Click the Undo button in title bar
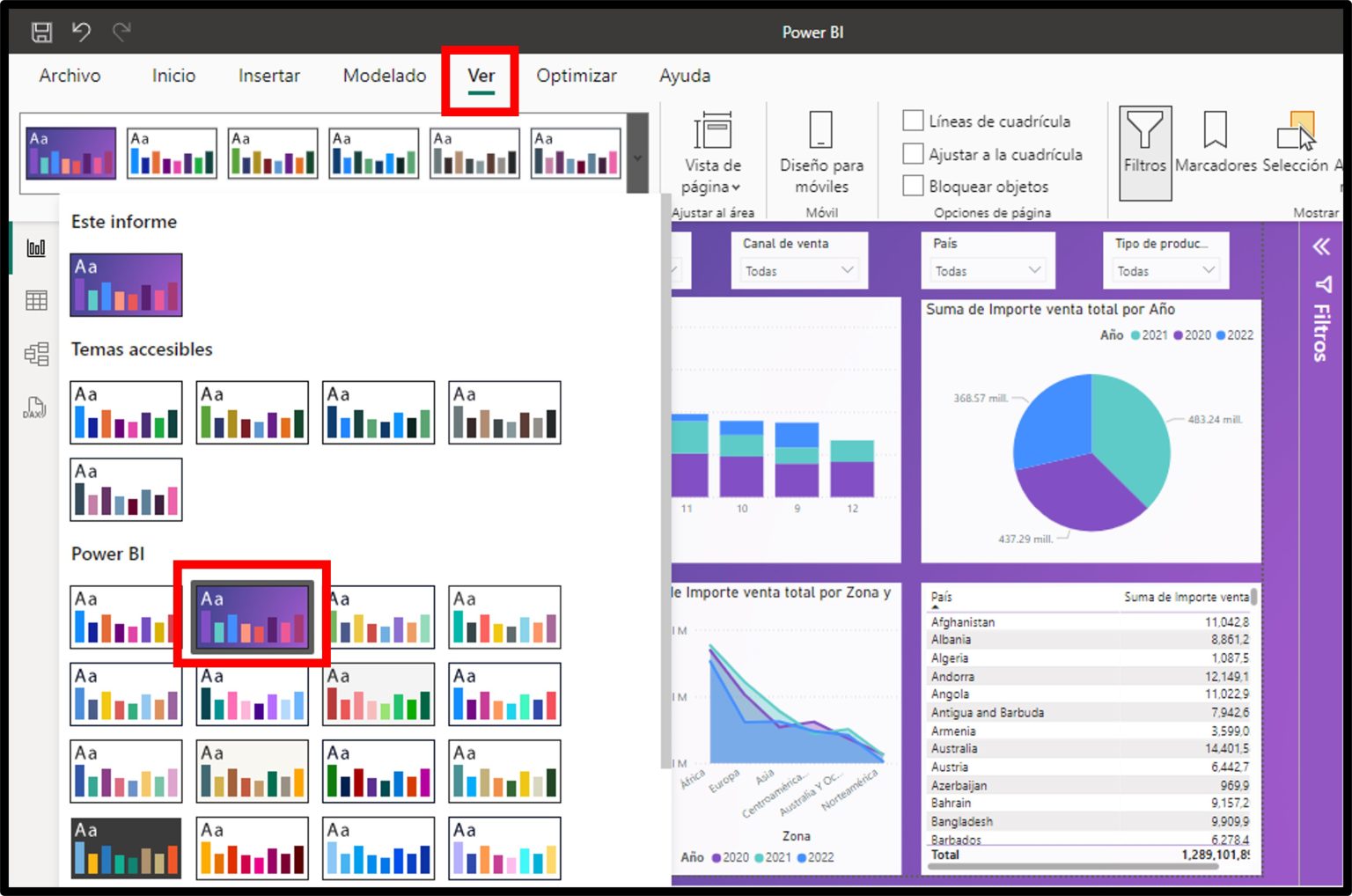The height and width of the screenshot is (896, 1352). click(x=82, y=31)
